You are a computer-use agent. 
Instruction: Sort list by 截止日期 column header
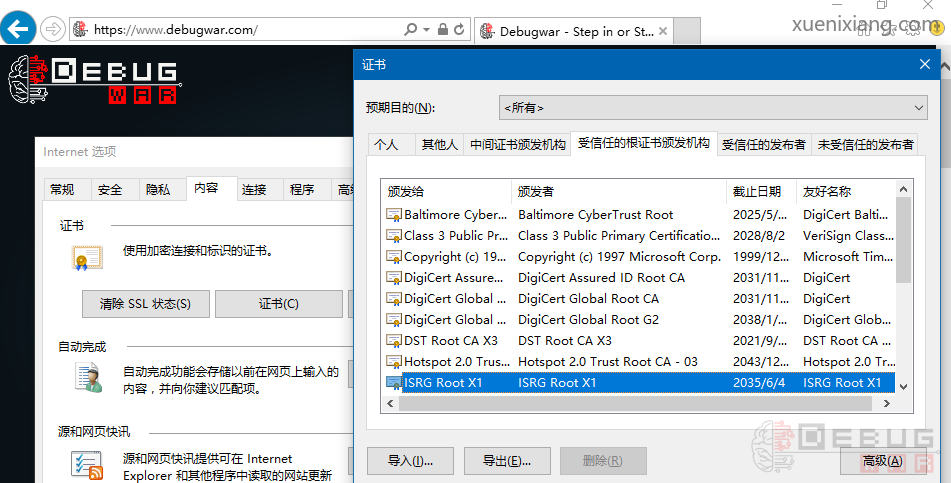761,192
